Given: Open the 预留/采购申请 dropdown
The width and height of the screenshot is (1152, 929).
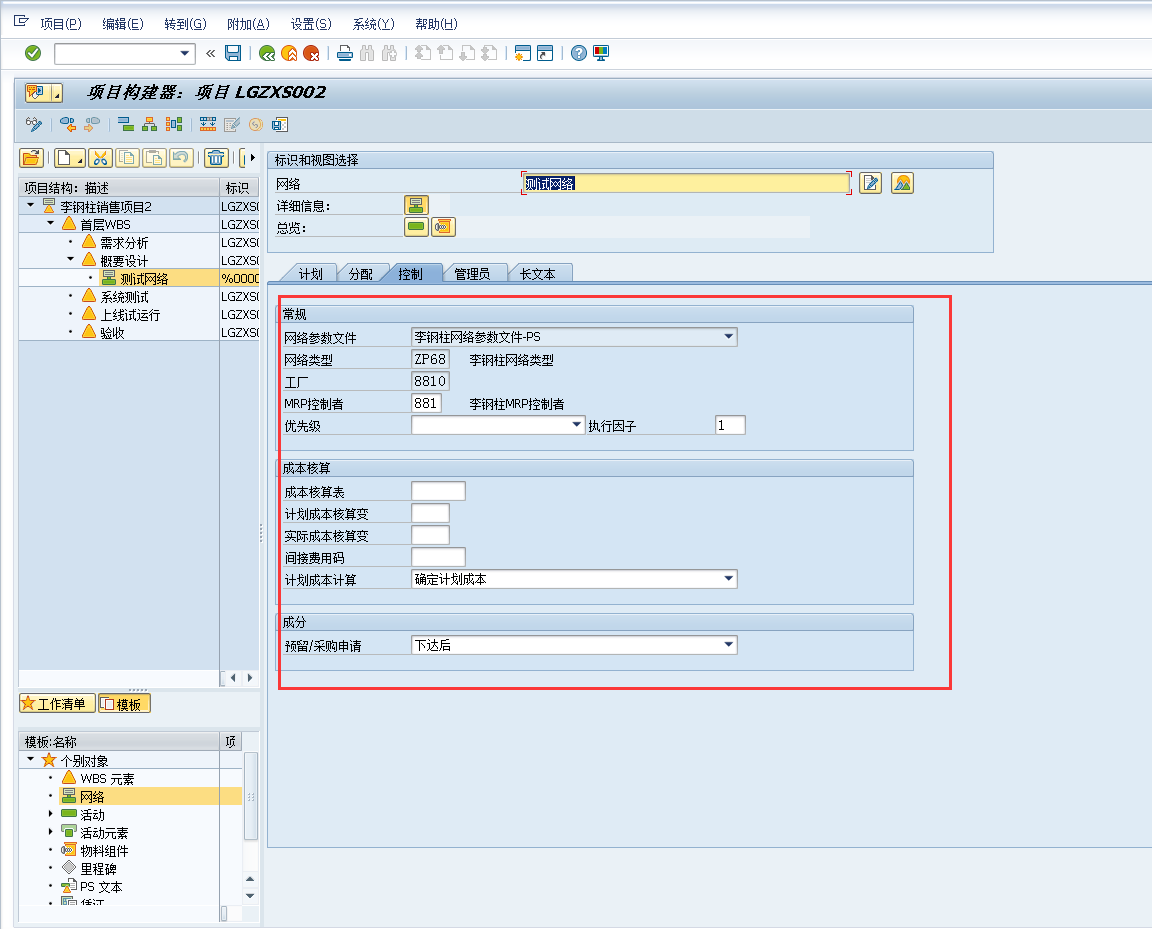Looking at the screenshot, I should pos(729,644).
